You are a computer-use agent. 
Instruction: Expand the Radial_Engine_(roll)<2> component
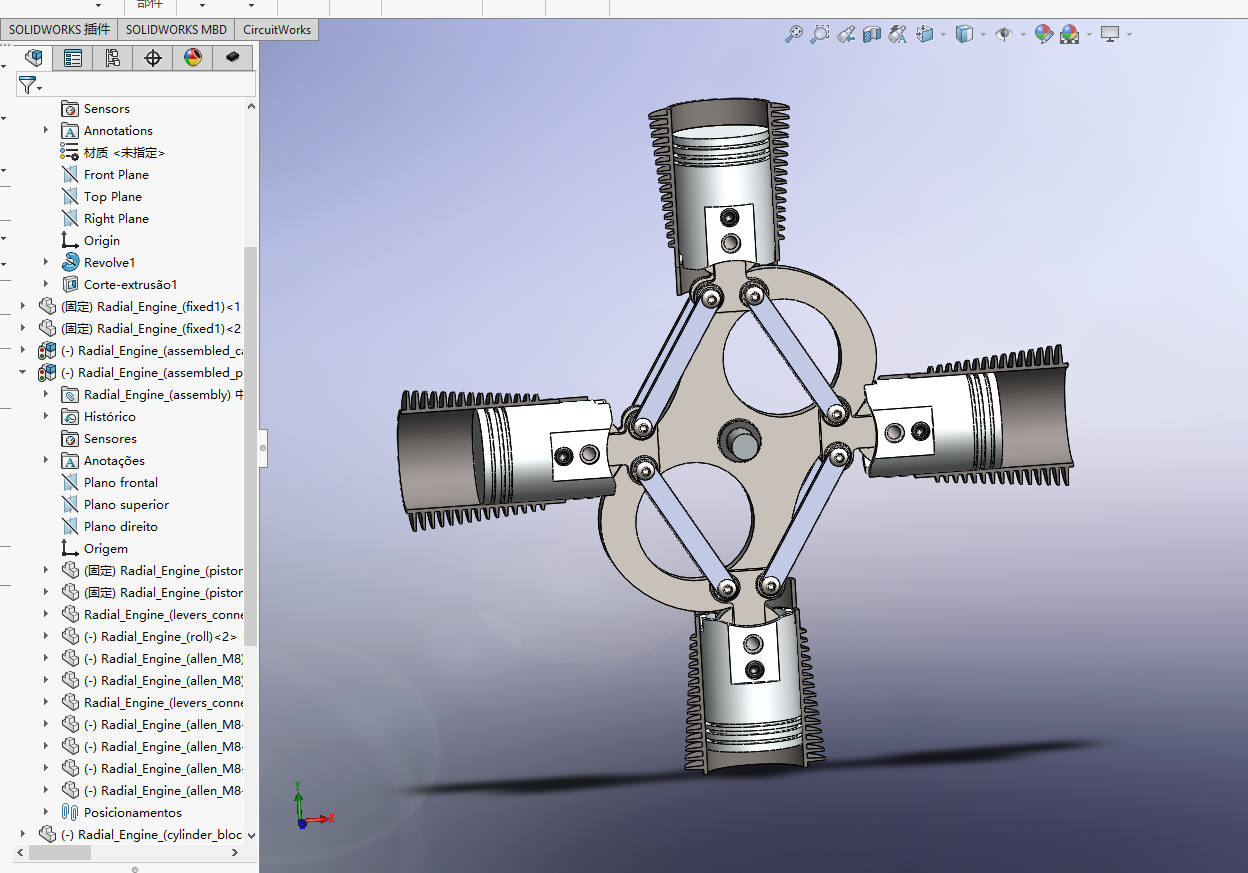pos(45,636)
